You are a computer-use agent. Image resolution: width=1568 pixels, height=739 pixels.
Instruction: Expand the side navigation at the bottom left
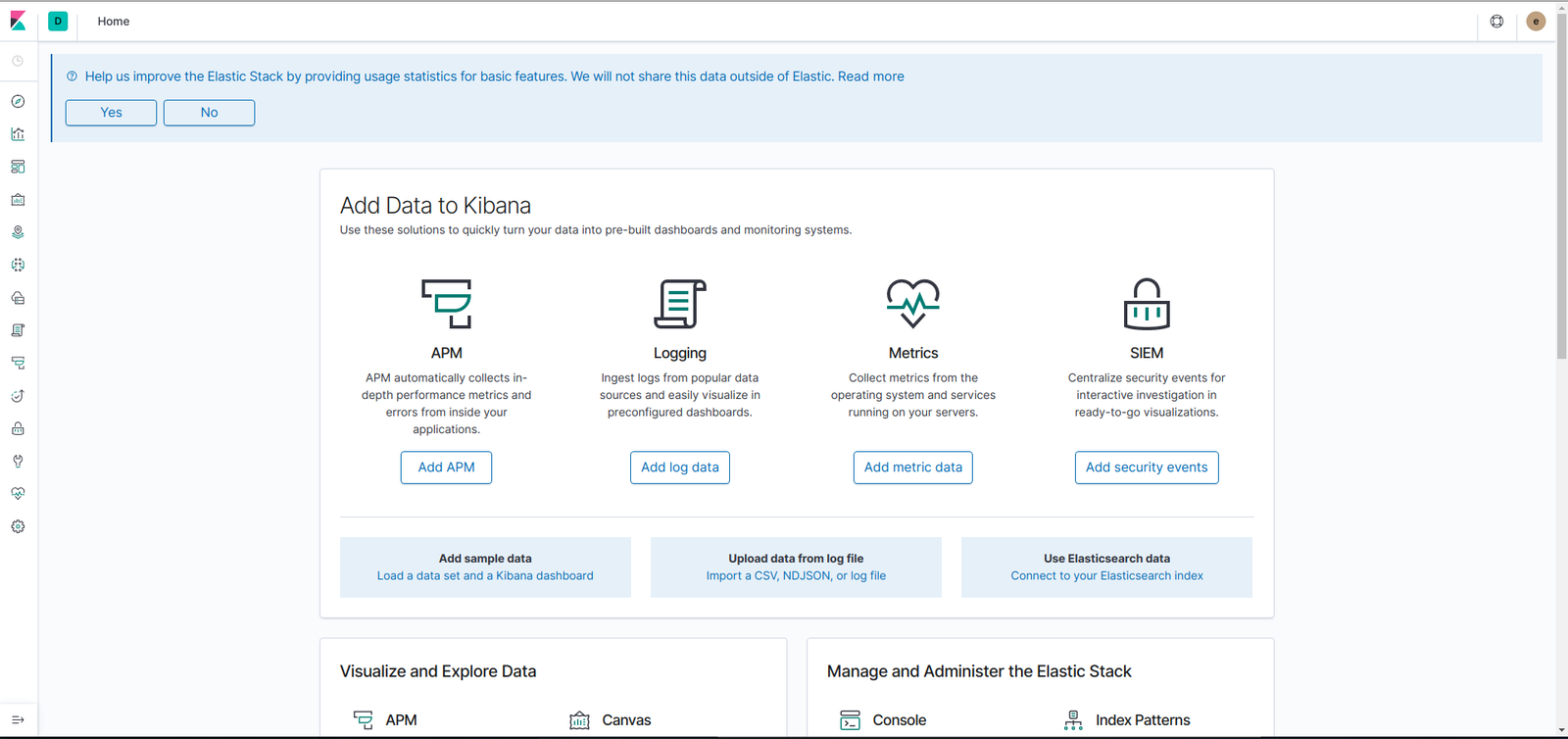pyautogui.click(x=18, y=719)
